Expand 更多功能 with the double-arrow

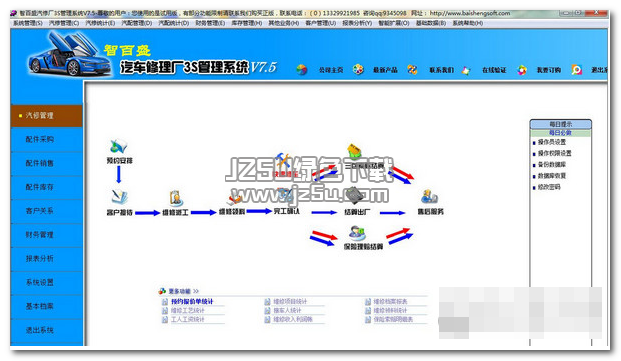pos(196,291)
